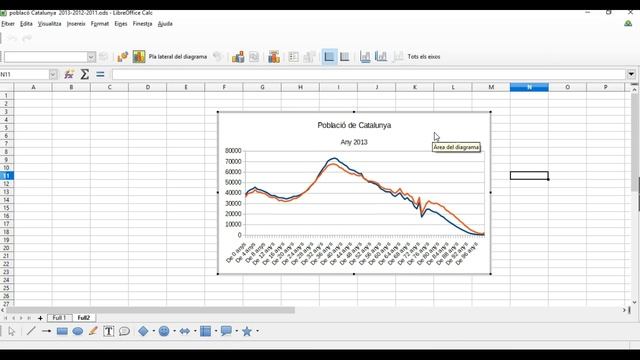Select the speech bubble Callout tool
The image size is (640, 360).
tap(124, 331)
